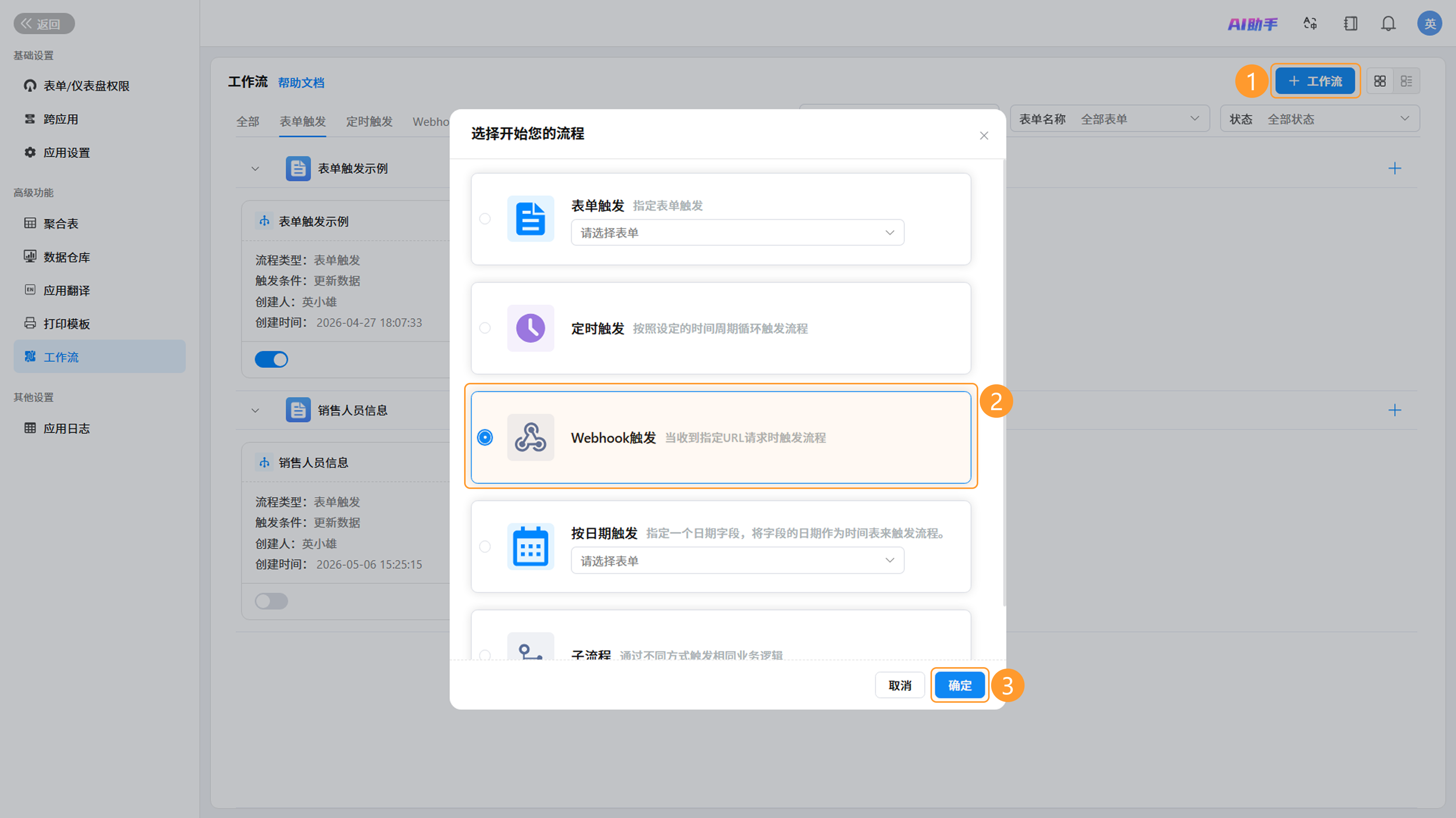
Task: Open the user avatar 英
Action: (1429, 24)
